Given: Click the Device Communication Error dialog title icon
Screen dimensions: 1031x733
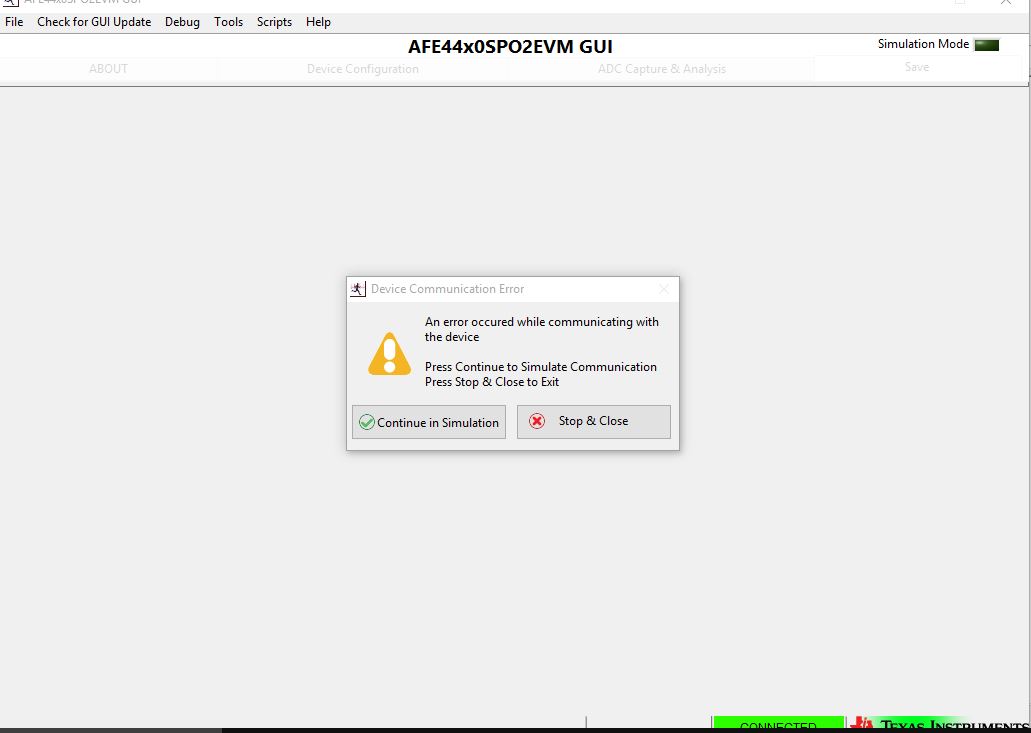Looking at the screenshot, I should pyautogui.click(x=358, y=289).
